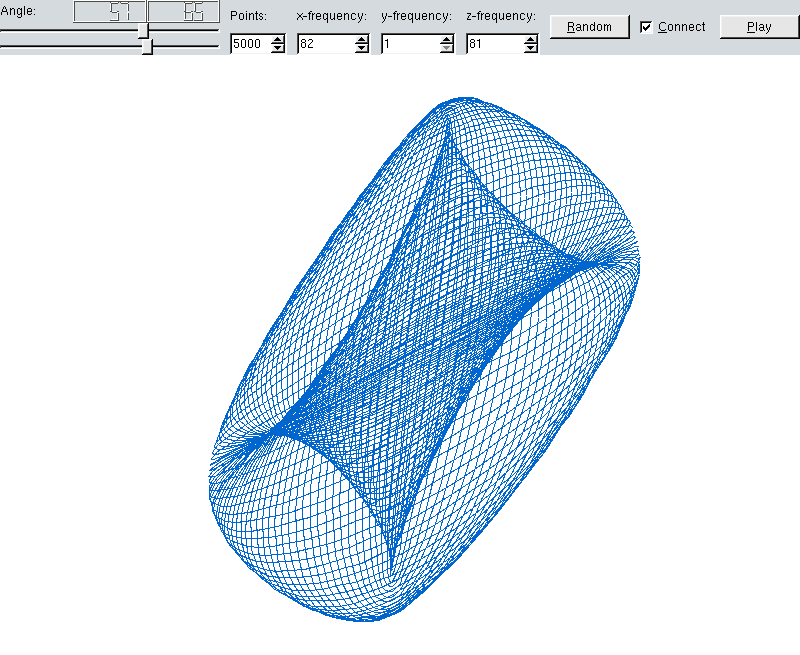Decrease z-frequency with the down arrow
Screen dimensions: 800x655
pos(531,48)
